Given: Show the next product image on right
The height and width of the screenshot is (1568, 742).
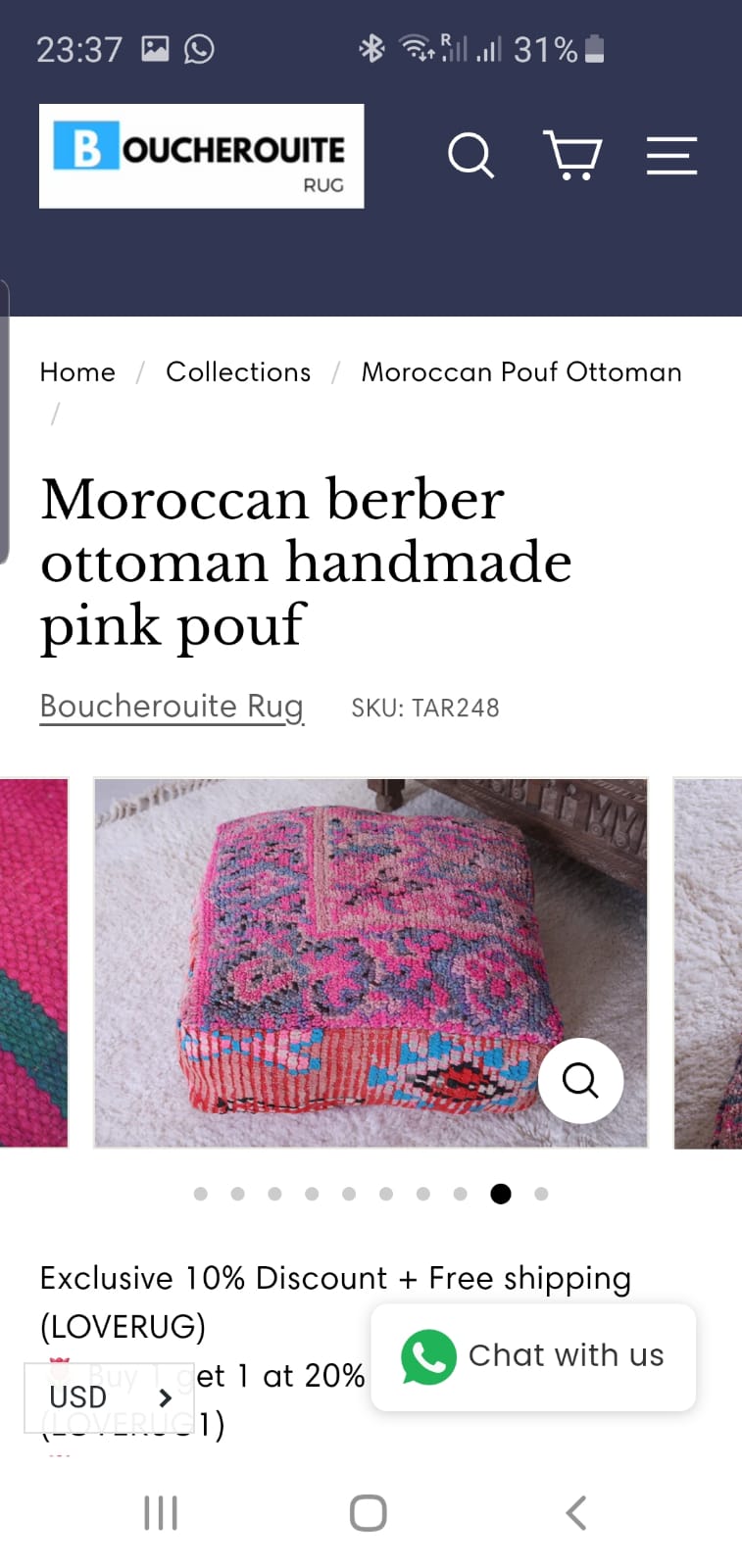Looking at the screenshot, I should [708, 962].
